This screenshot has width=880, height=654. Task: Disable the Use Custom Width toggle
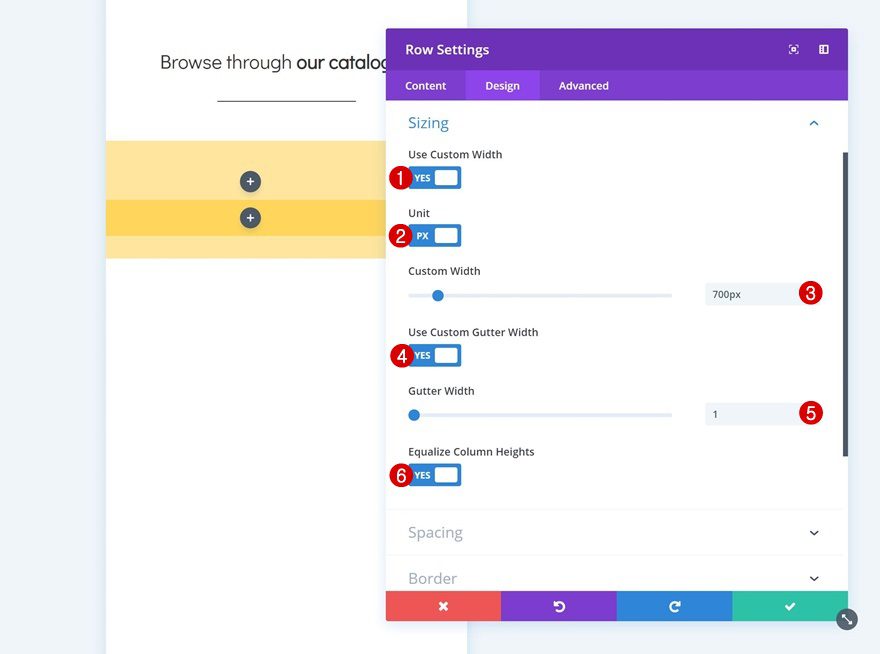point(434,177)
